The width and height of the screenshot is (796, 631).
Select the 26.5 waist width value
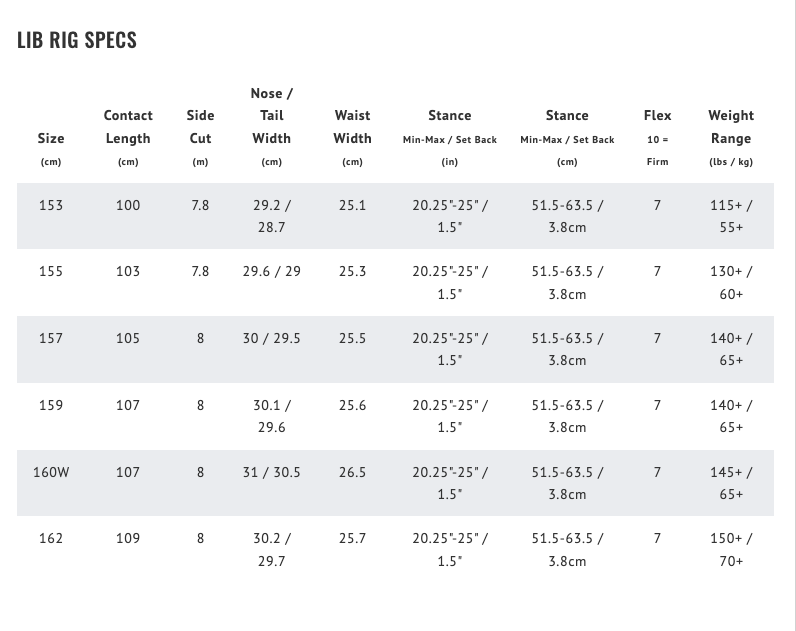pyautogui.click(x=352, y=472)
